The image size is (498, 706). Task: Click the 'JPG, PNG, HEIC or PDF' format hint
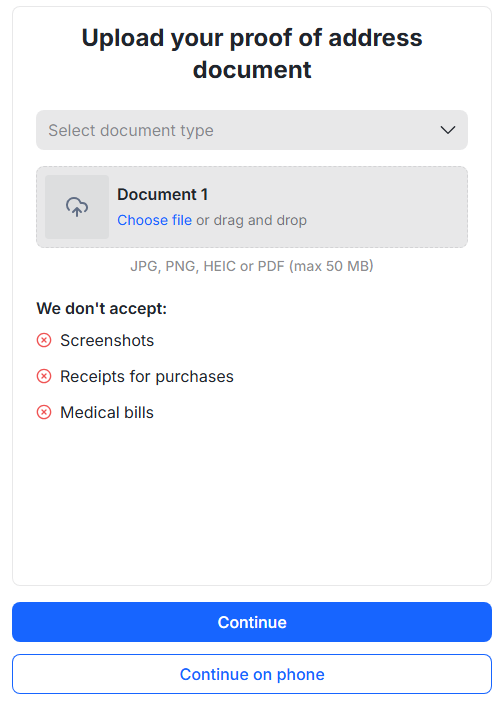(207, 266)
